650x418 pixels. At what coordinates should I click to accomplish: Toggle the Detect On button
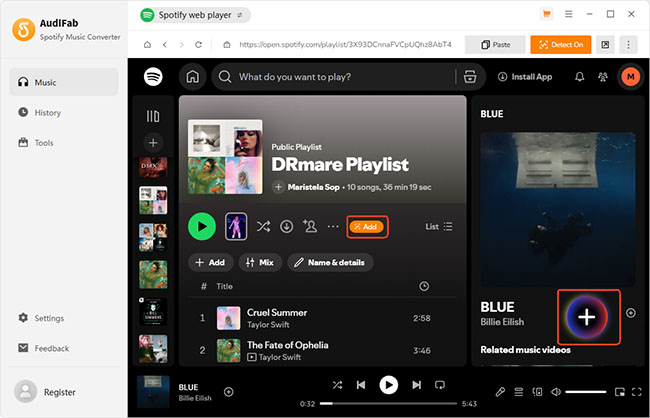pos(561,45)
